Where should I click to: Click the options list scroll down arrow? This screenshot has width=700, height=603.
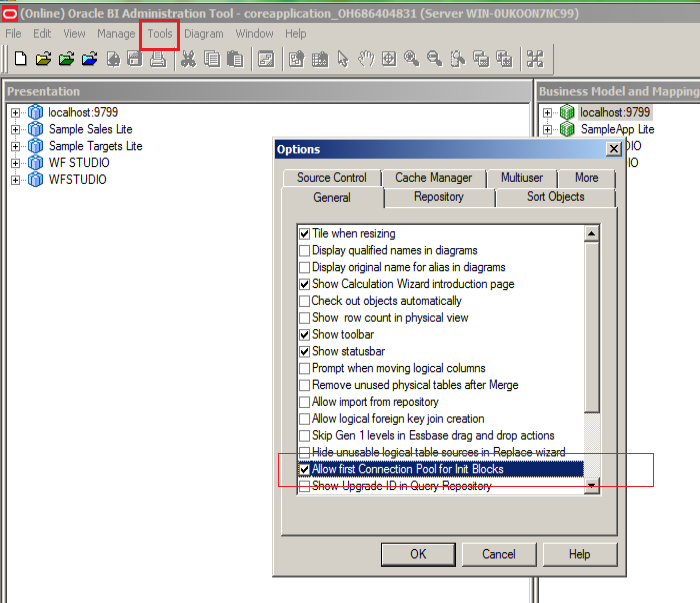pyautogui.click(x=592, y=485)
